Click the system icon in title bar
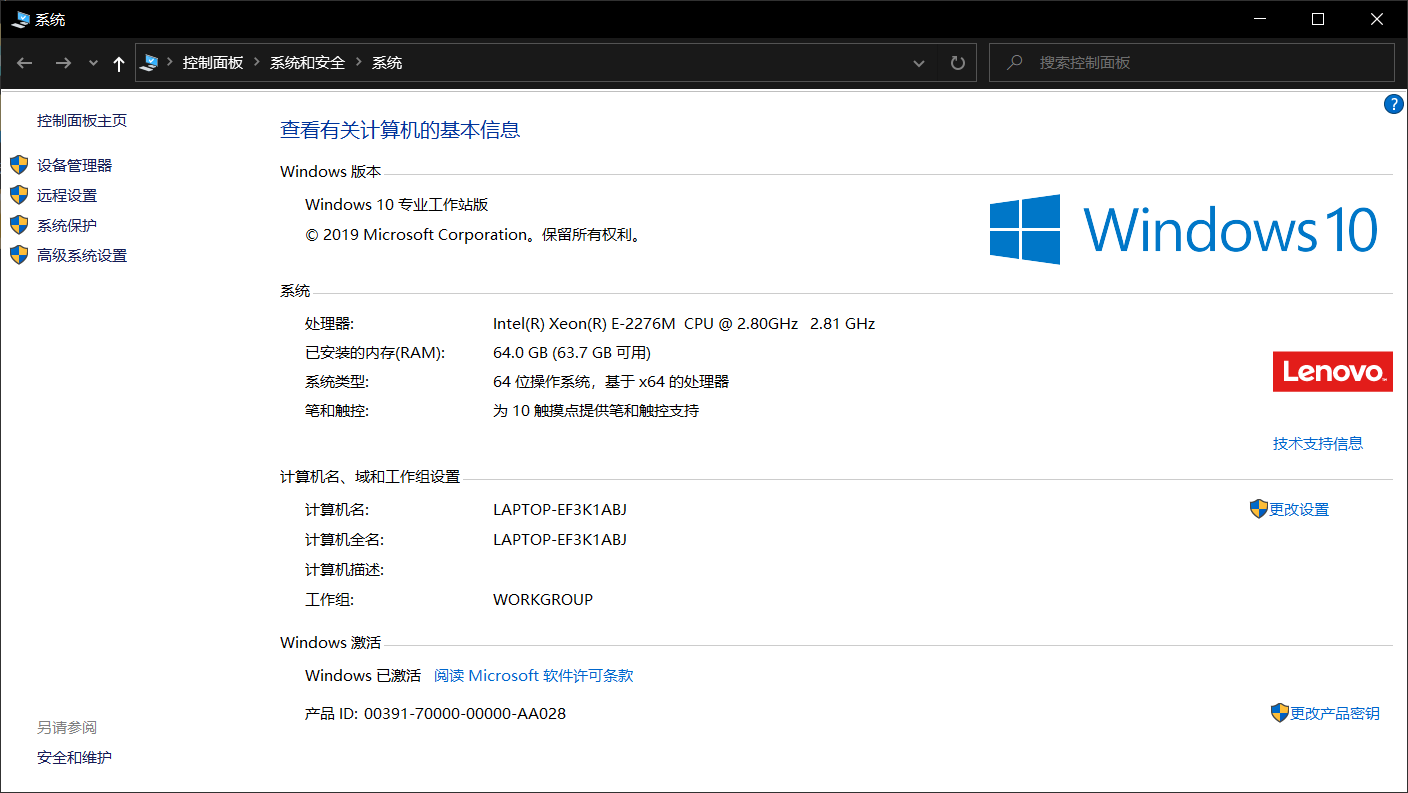1408x793 pixels. 21,19
